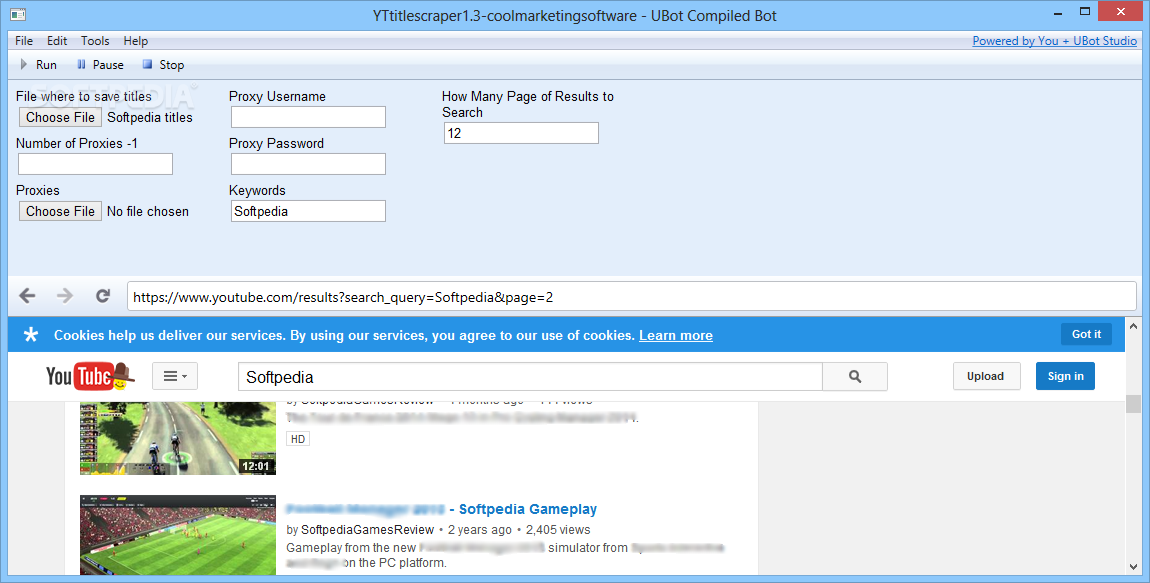Screen dimensions: 1150x583
Task: Open the Tools menu
Action: coord(95,41)
